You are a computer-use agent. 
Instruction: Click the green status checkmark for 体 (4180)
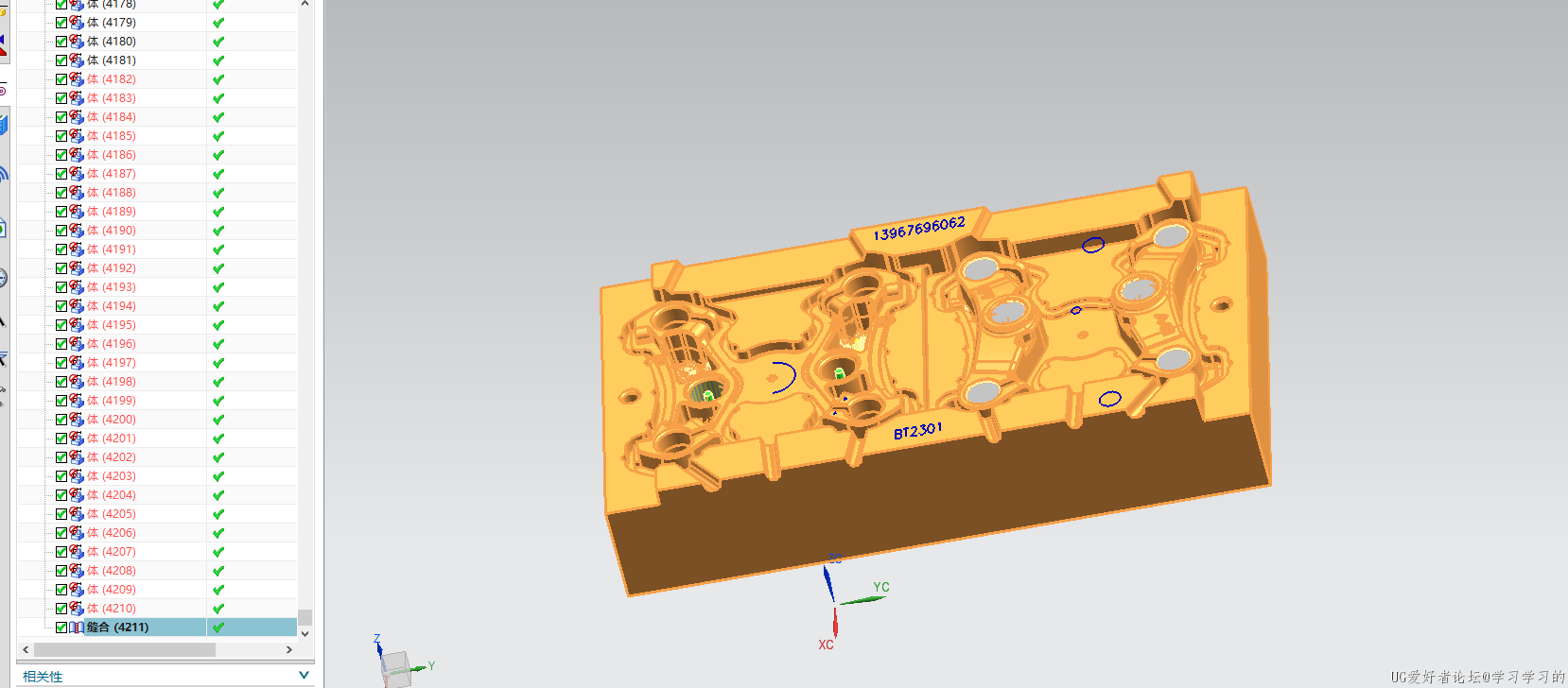tap(218, 42)
